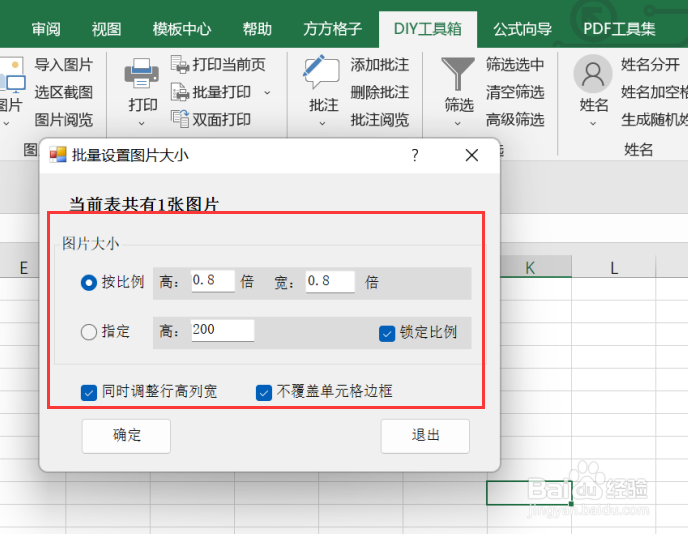Expand the 姓名 dropdown arrow
Viewport: 688px width, 534px height.
pos(593,124)
